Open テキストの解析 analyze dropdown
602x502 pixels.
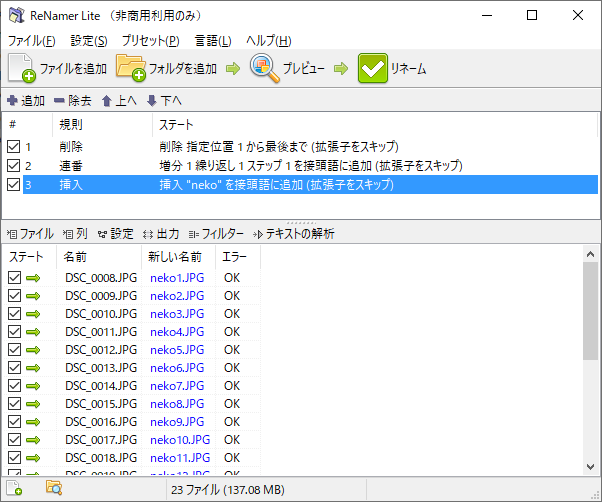(294, 234)
